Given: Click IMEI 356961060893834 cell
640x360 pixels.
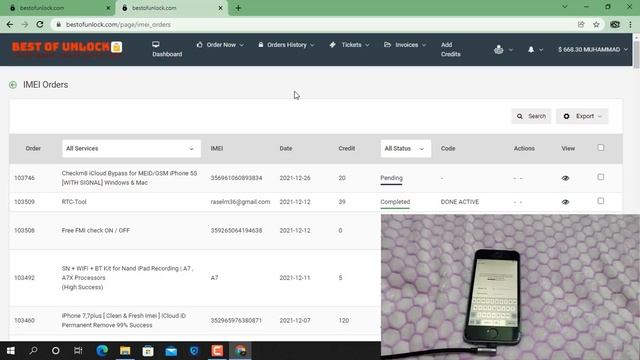Looking at the screenshot, I should [x=236, y=178].
